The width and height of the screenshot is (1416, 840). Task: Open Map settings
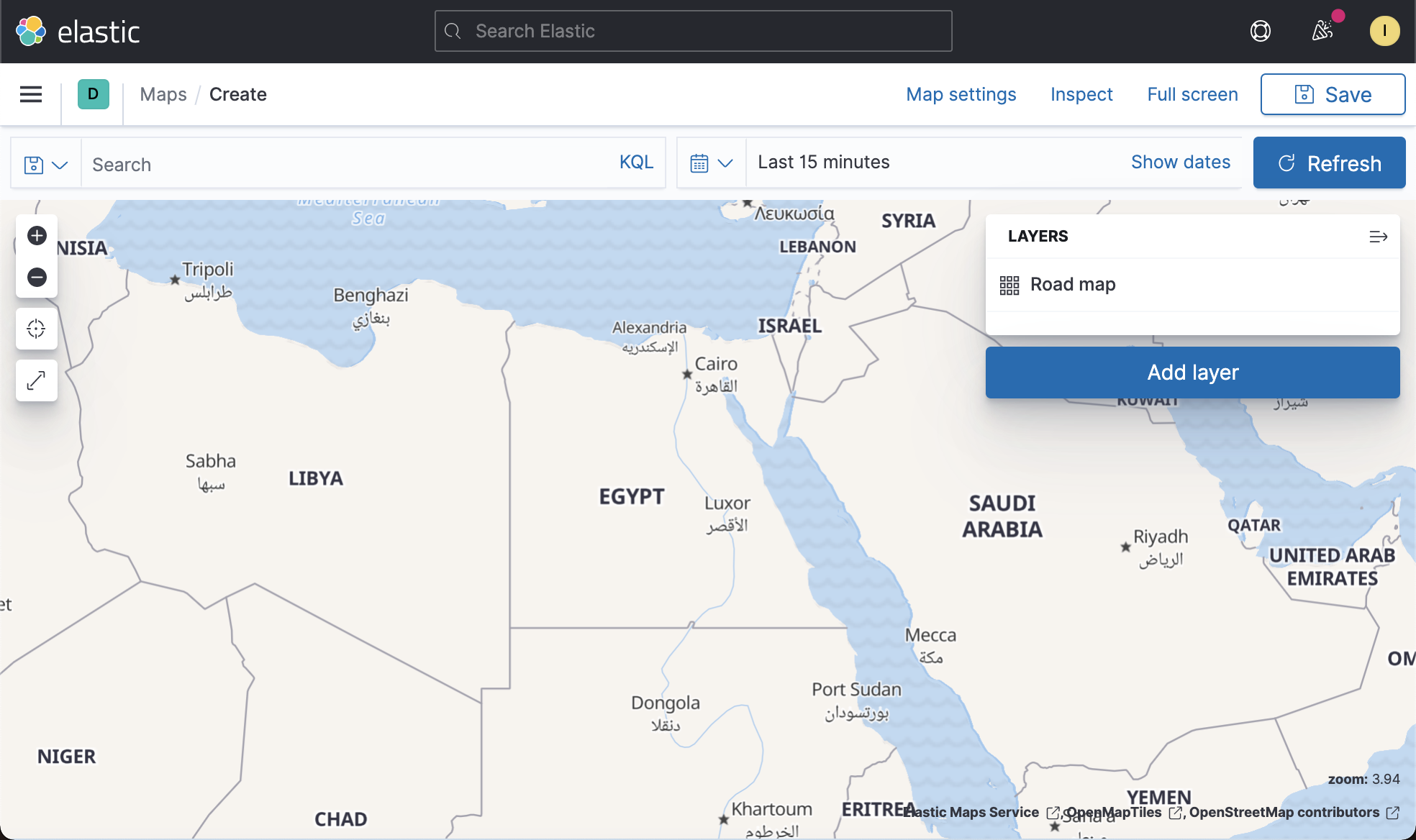click(961, 94)
